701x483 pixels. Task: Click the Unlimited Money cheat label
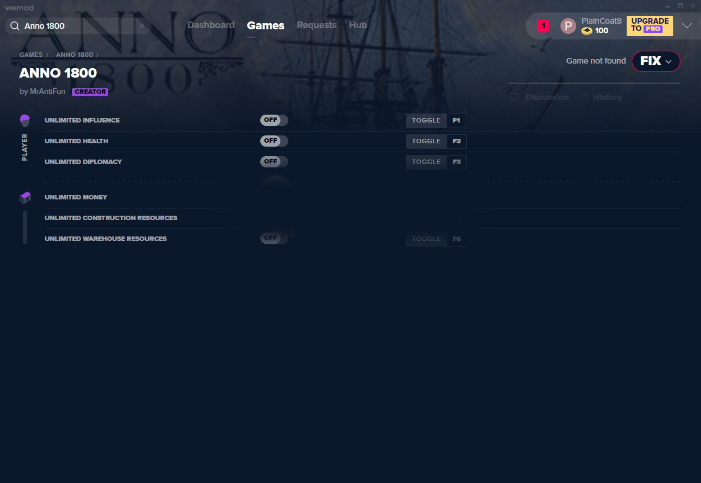point(76,197)
